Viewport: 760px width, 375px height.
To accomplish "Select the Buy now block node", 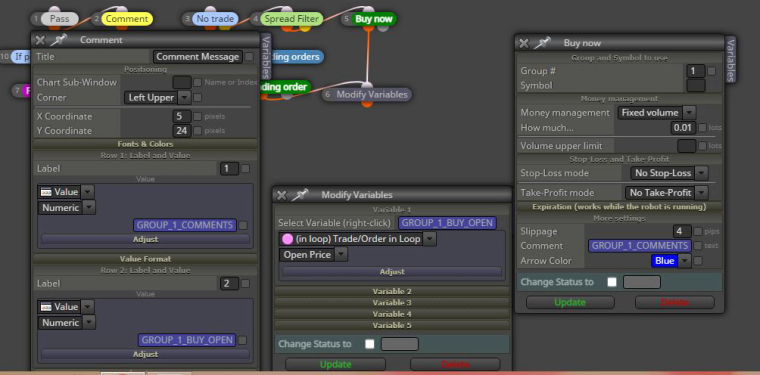I will [x=374, y=19].
